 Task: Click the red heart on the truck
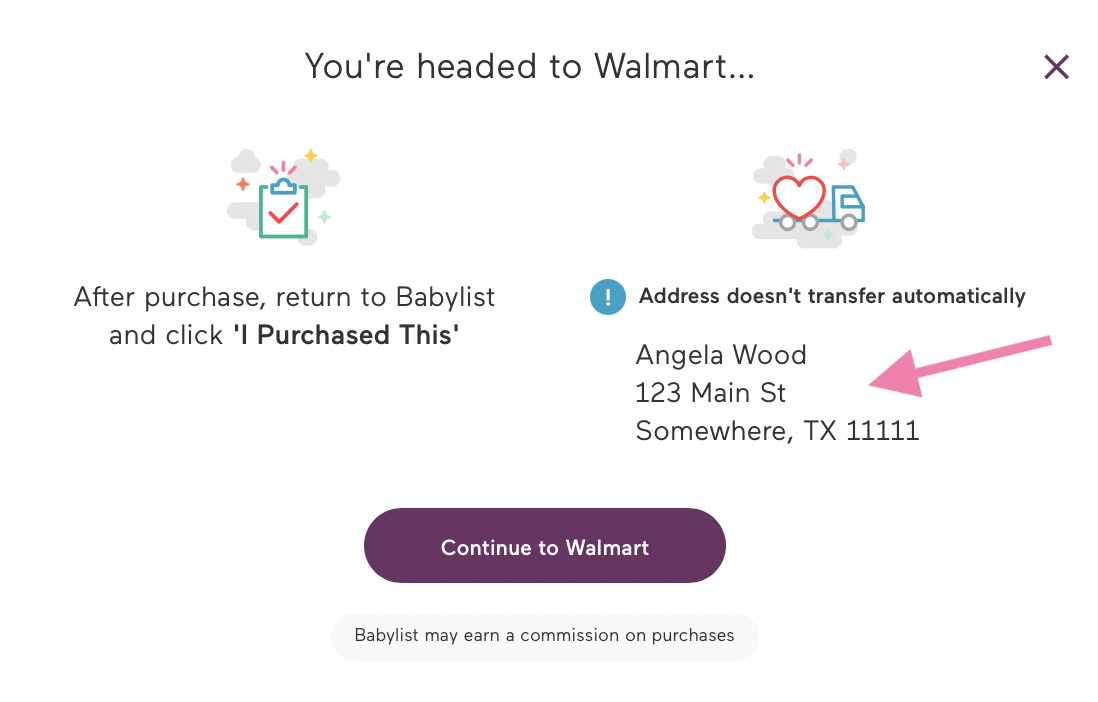click(799, 197)
